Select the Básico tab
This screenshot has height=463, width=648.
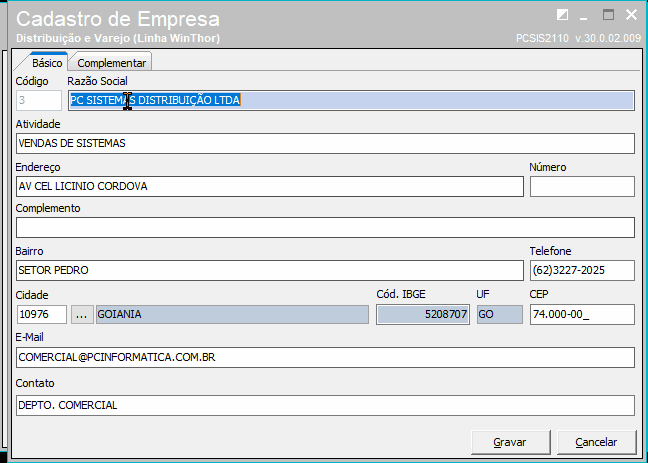(x=47, y=63)
